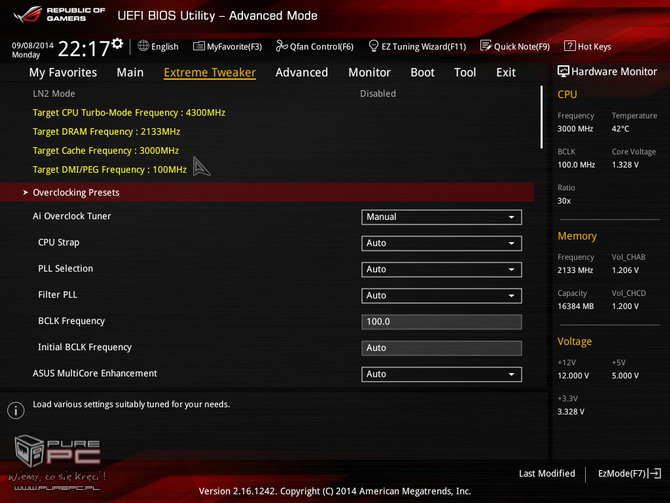This screenshot has height=503, width=670.
Task: Click Target CPU Turbo-Mode Frequency text
Action: coord(129,113)
